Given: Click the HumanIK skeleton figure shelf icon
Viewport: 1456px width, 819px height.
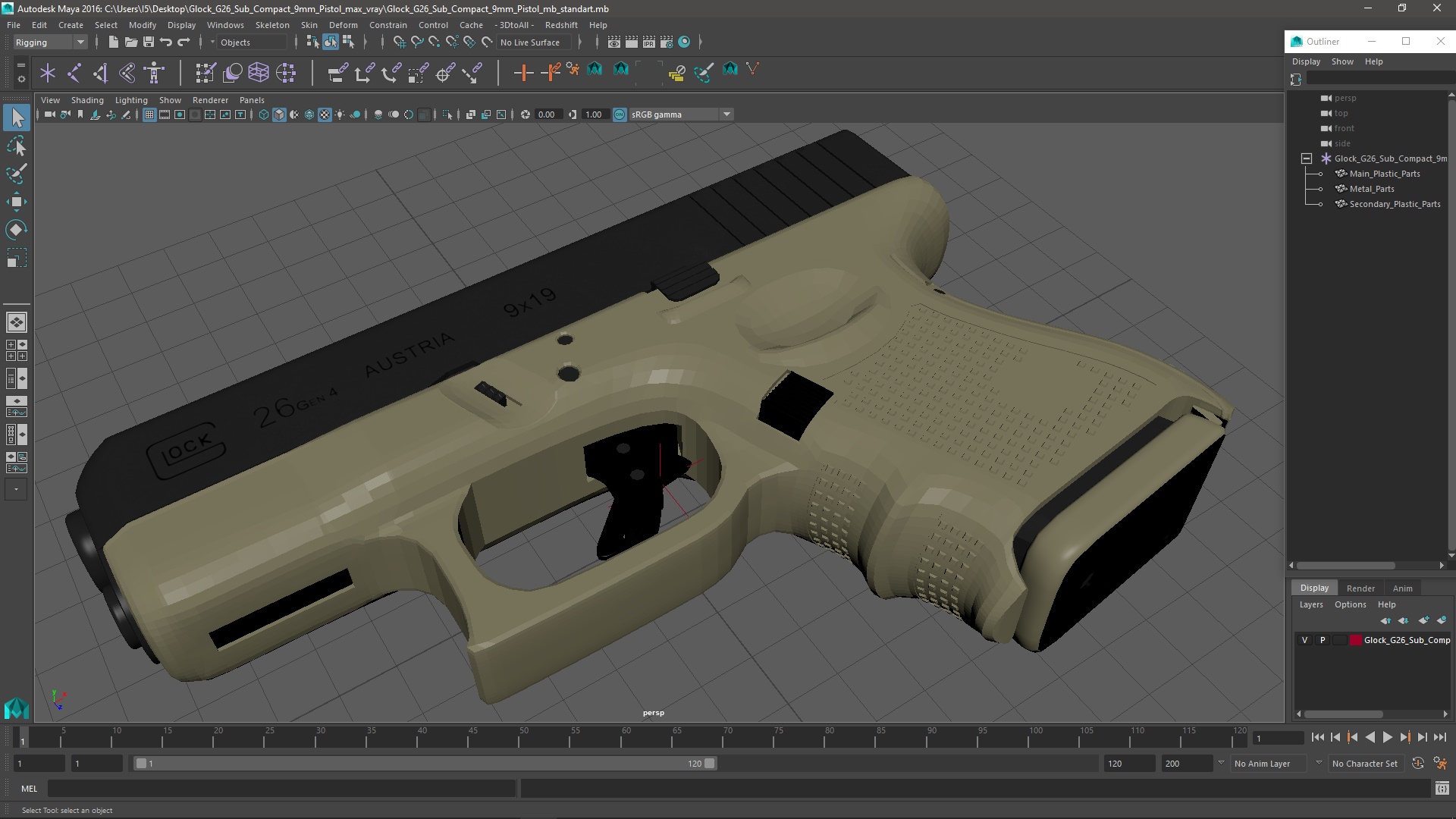Looking at the screenshot, I should 155,73.
